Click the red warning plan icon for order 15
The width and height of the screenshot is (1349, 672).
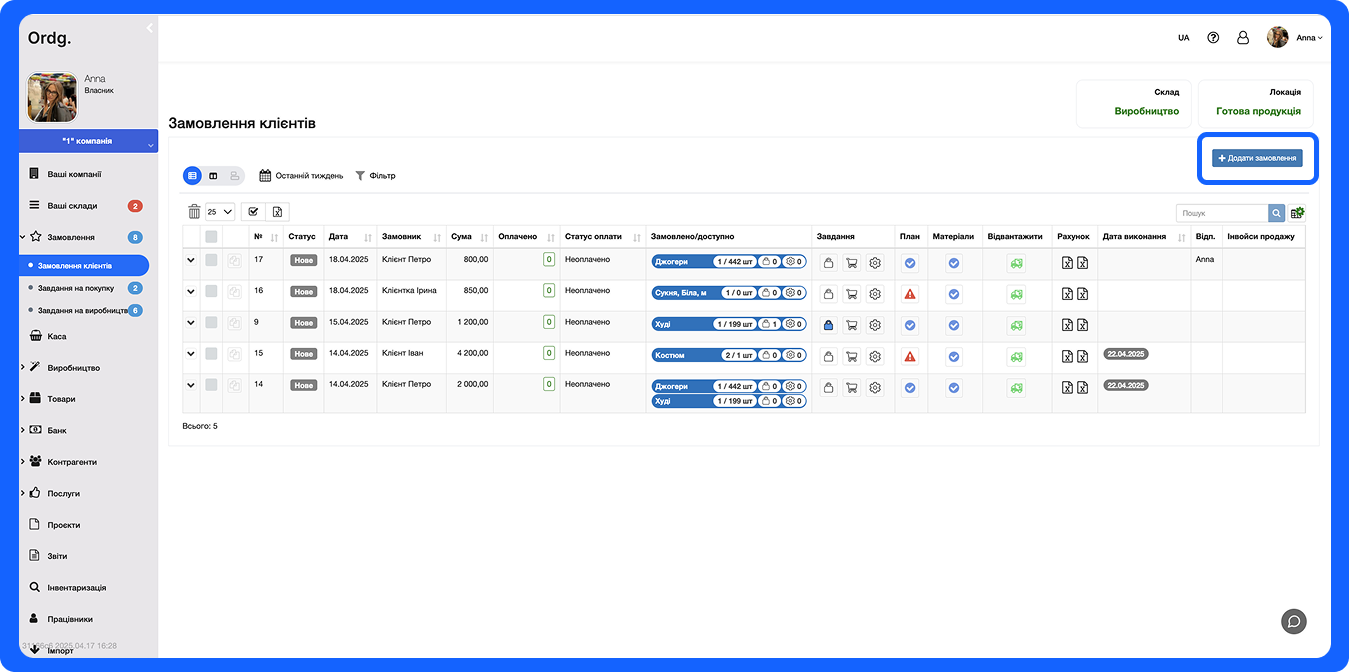[909, 356]
